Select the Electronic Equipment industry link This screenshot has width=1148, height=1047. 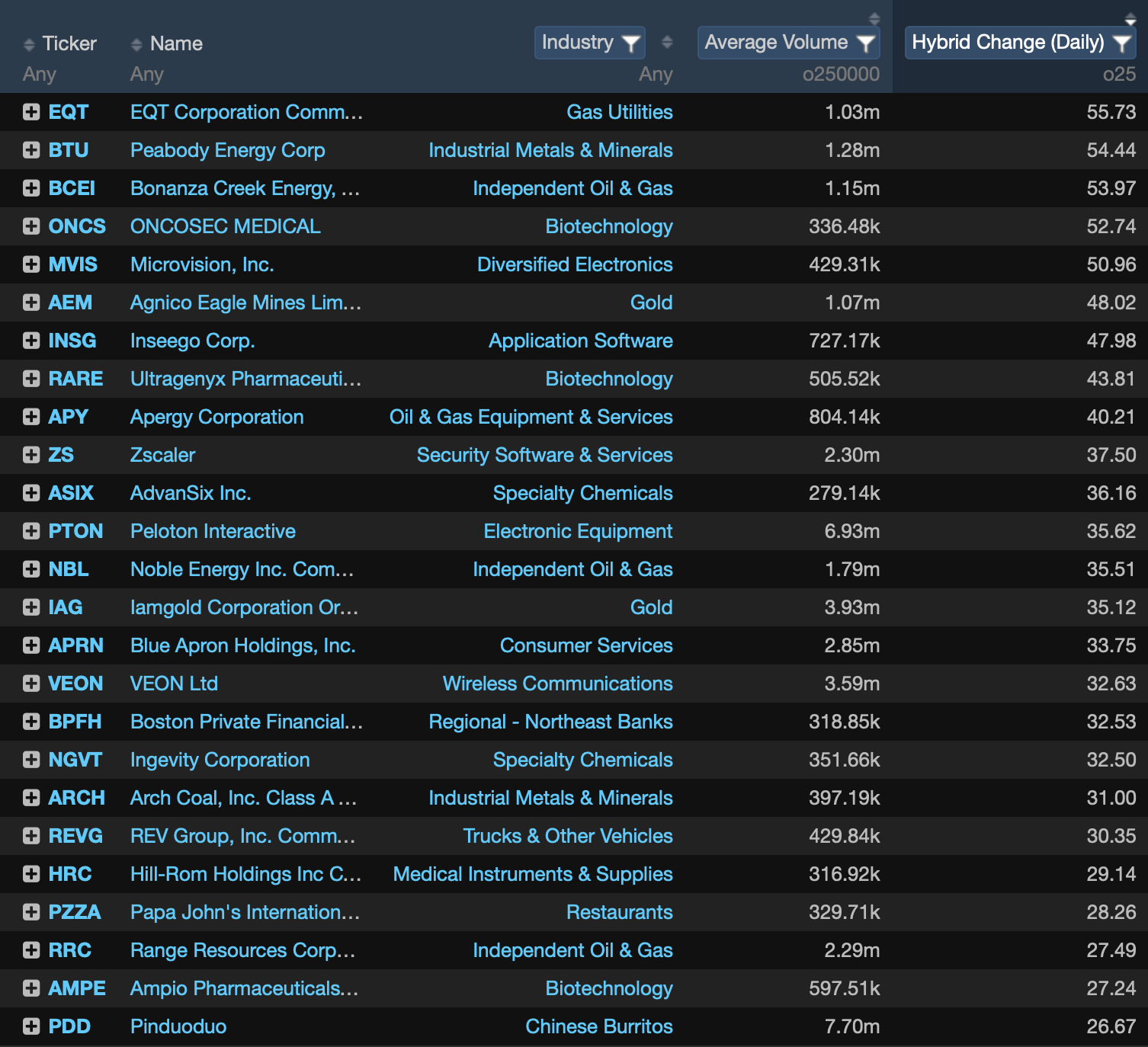coord(579,531)
